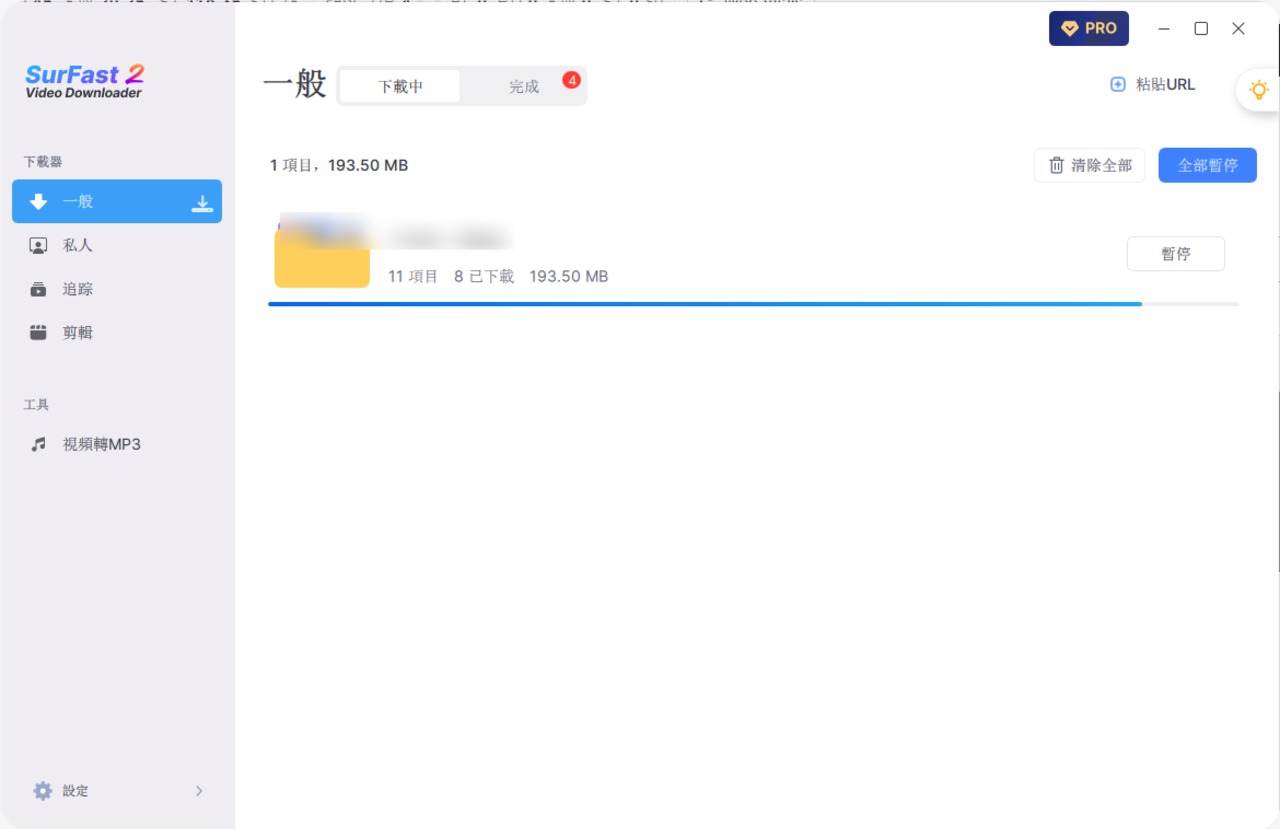Click the 全部暫停 button
Image resolution: width=1280 pixels, height=829 pixels.
tap(1207, 165)
